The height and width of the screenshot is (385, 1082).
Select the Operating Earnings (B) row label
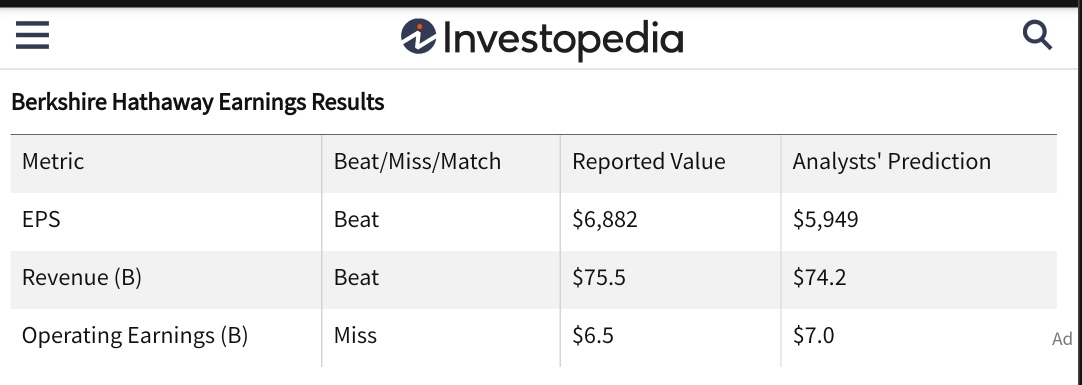[135, 335]
